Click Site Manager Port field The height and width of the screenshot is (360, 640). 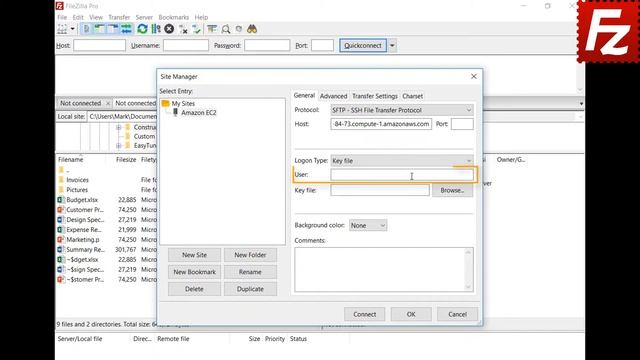pos(462,124)
